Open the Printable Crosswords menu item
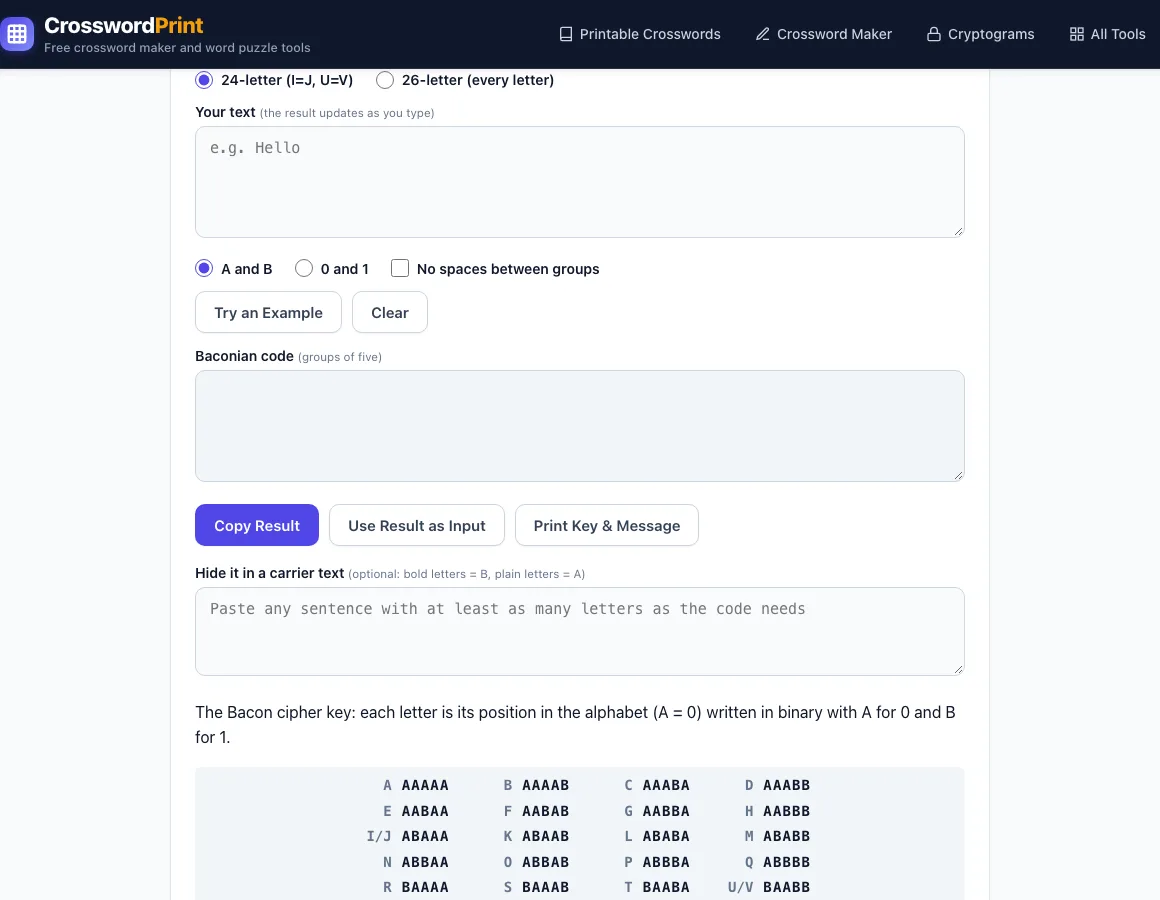Viewport: 1160px width, 900px height. click(640, 34)
